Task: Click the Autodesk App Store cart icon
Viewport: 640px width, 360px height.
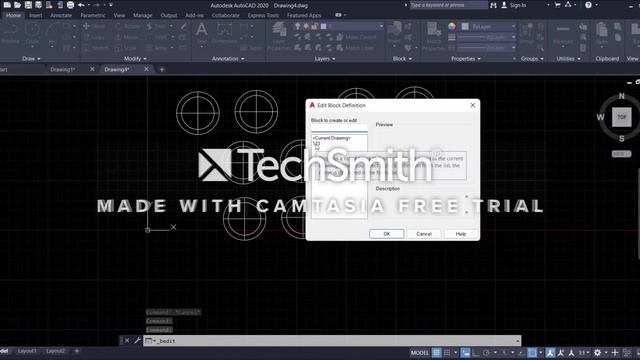Action: pyautogui.click(x=558, y=5)
